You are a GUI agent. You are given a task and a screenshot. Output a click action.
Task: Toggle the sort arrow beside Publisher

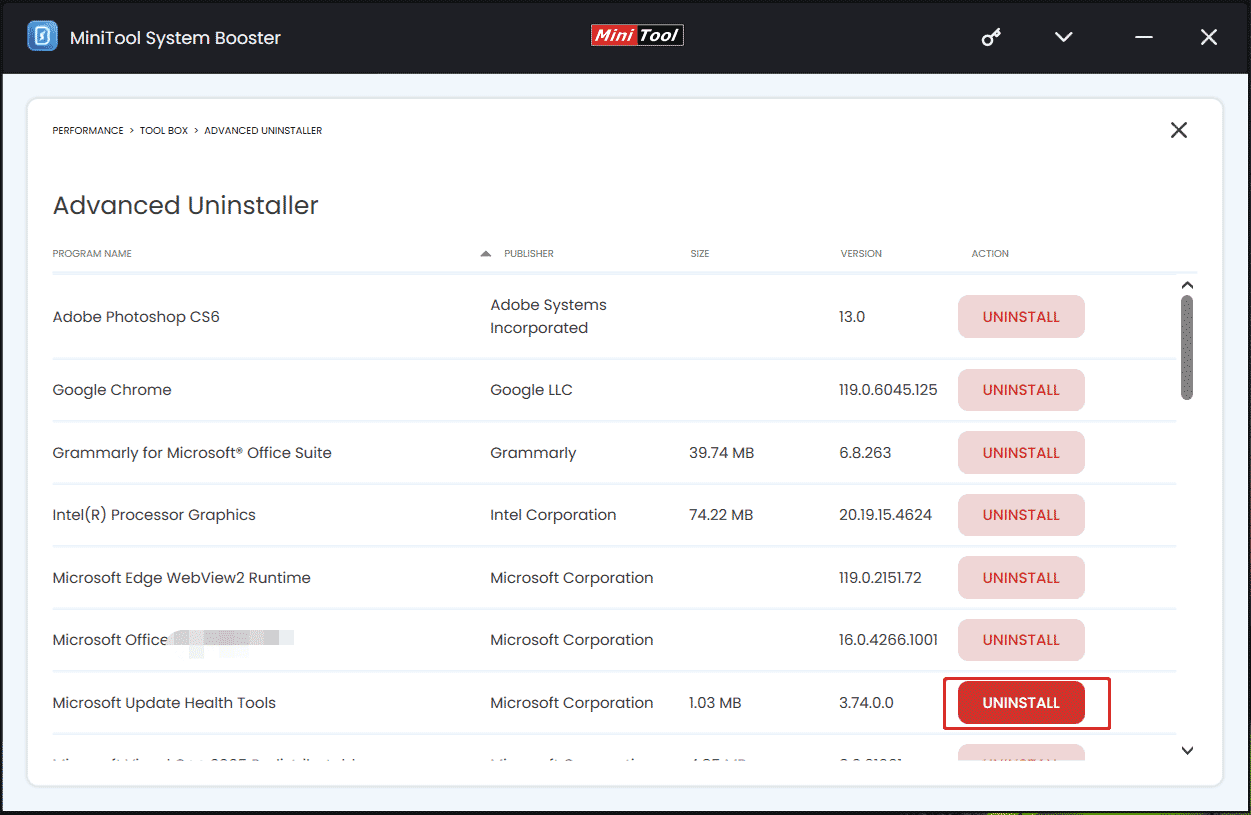pos(486,254)
